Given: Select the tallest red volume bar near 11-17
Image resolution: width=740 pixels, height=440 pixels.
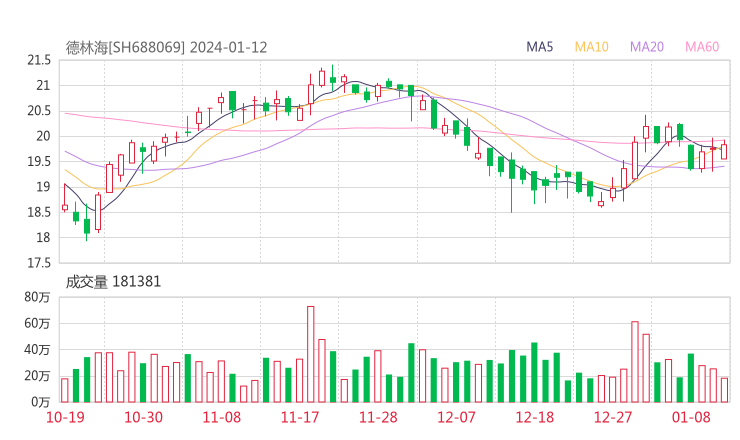Looking at the screenshot, I should pyautogui.click(x=311, y=354).
